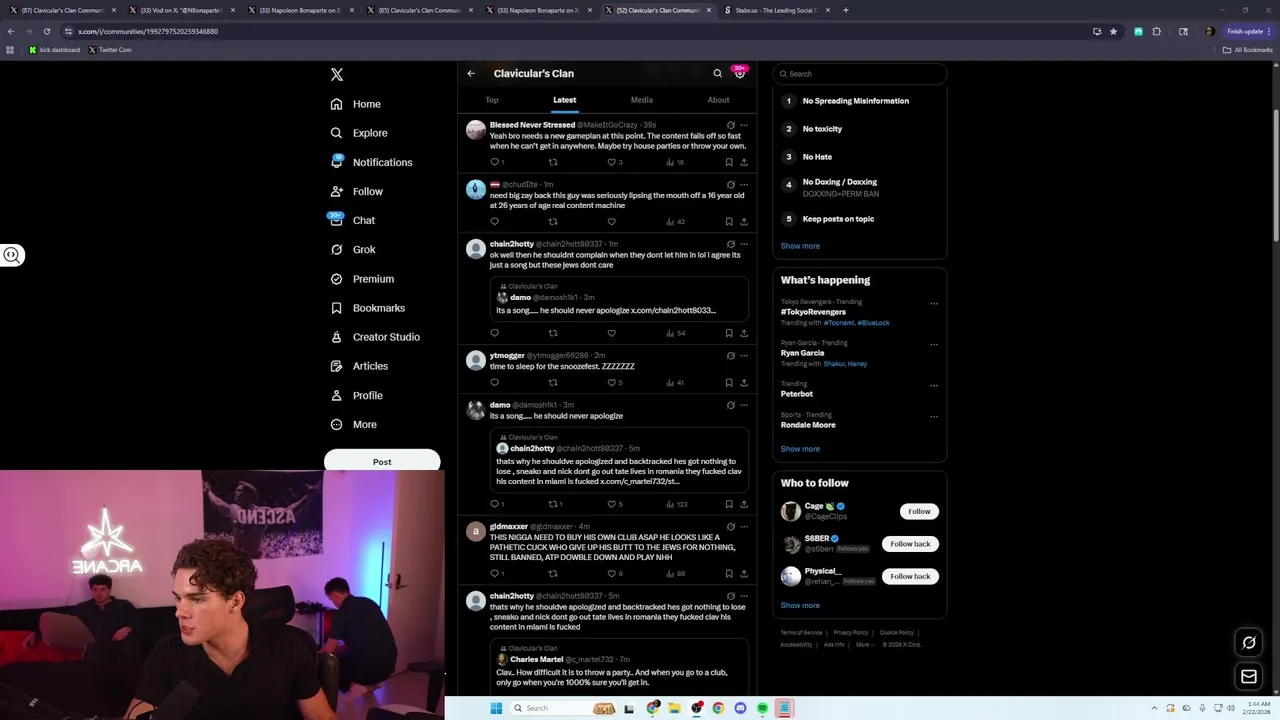Like the gldmaxxer post
The width and height of the screenshot is (1280, 720).
612,574
